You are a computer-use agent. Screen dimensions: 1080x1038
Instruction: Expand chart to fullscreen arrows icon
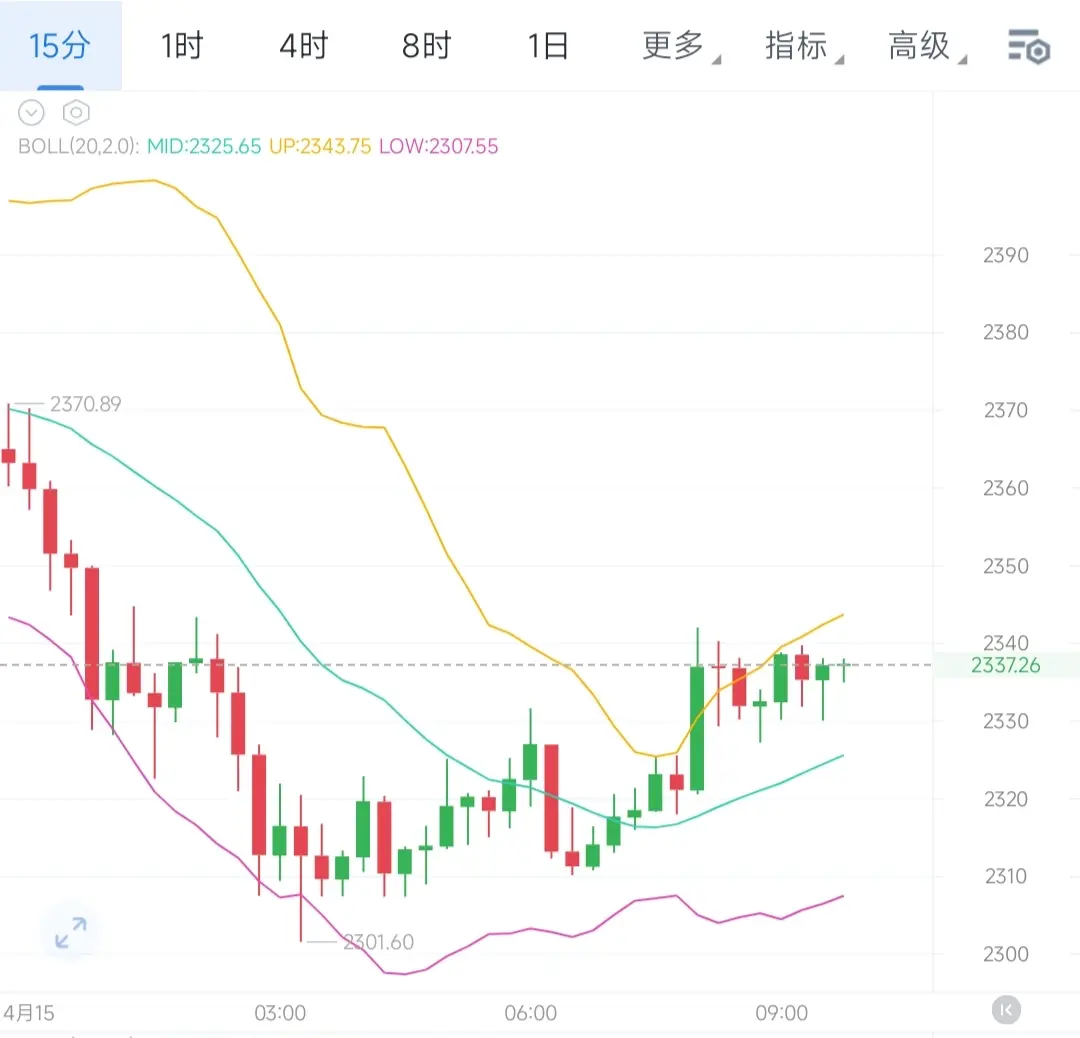(x=70, y=933)
